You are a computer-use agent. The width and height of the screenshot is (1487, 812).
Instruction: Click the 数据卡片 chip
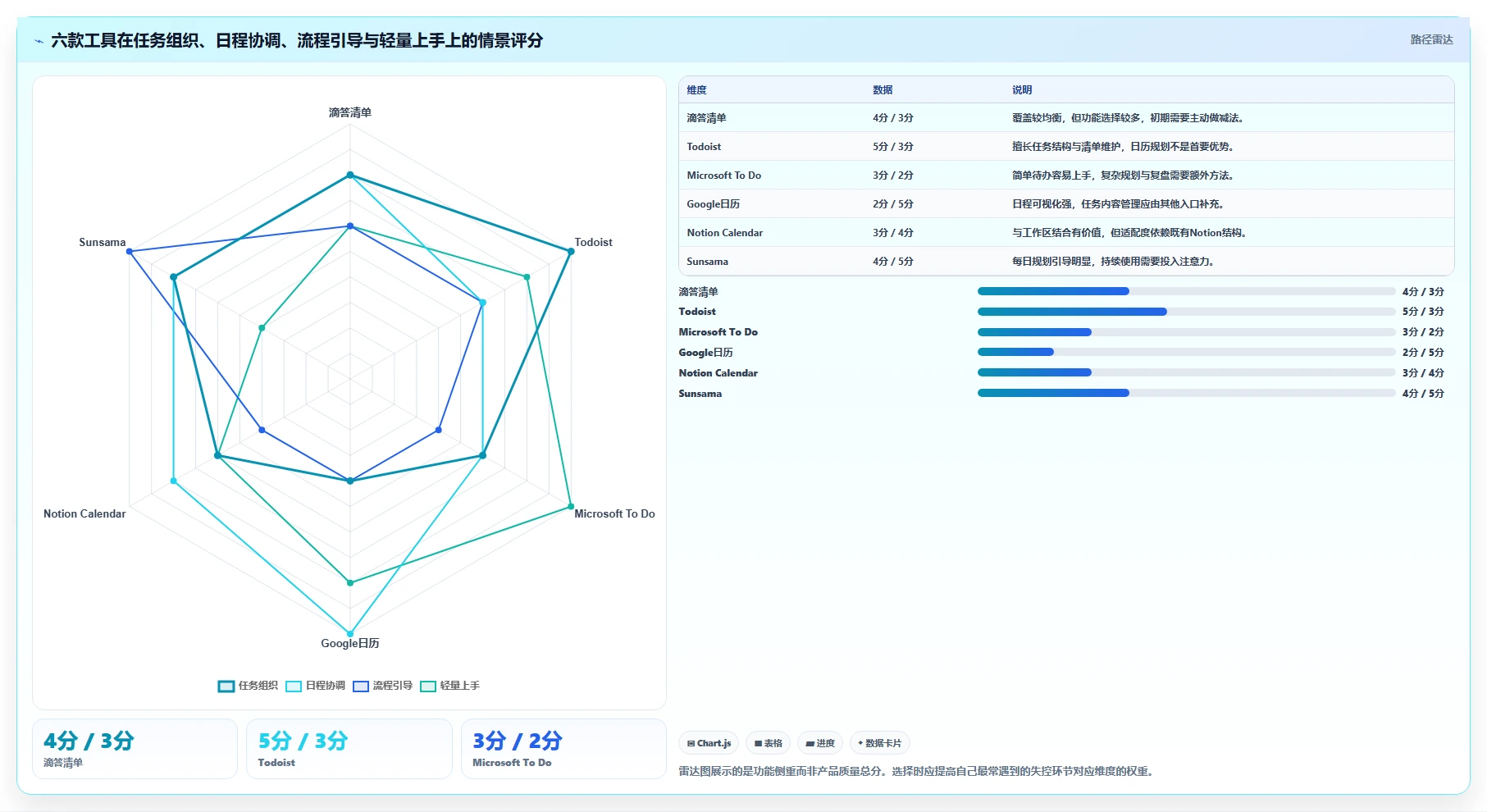tap(879, 743)
